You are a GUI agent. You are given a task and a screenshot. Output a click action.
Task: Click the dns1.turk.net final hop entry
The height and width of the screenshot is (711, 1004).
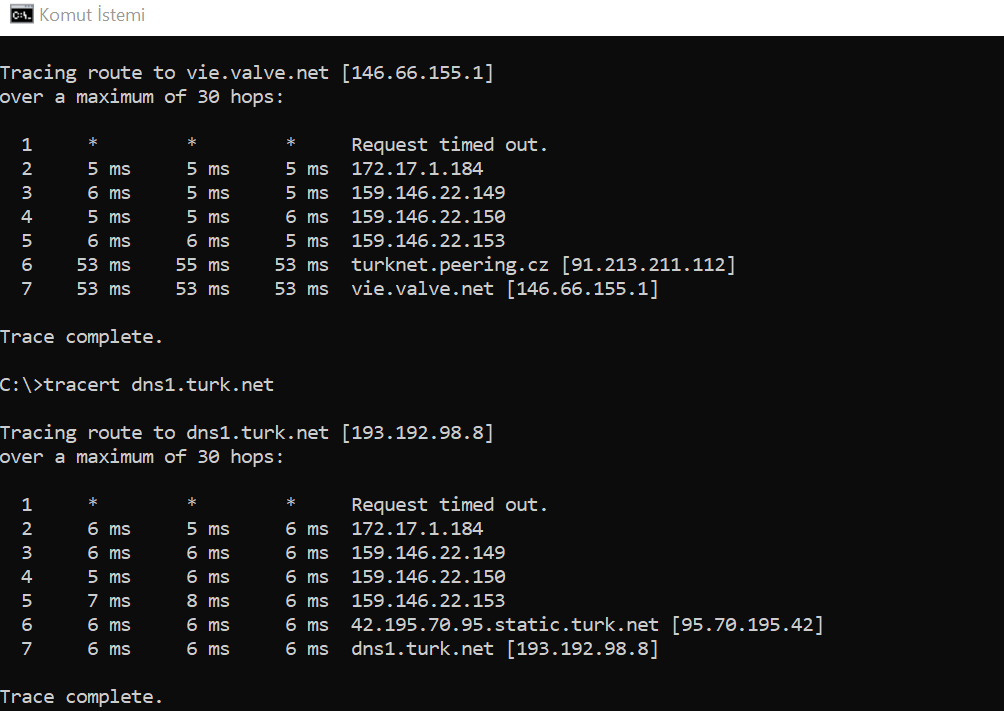[505, 649]
